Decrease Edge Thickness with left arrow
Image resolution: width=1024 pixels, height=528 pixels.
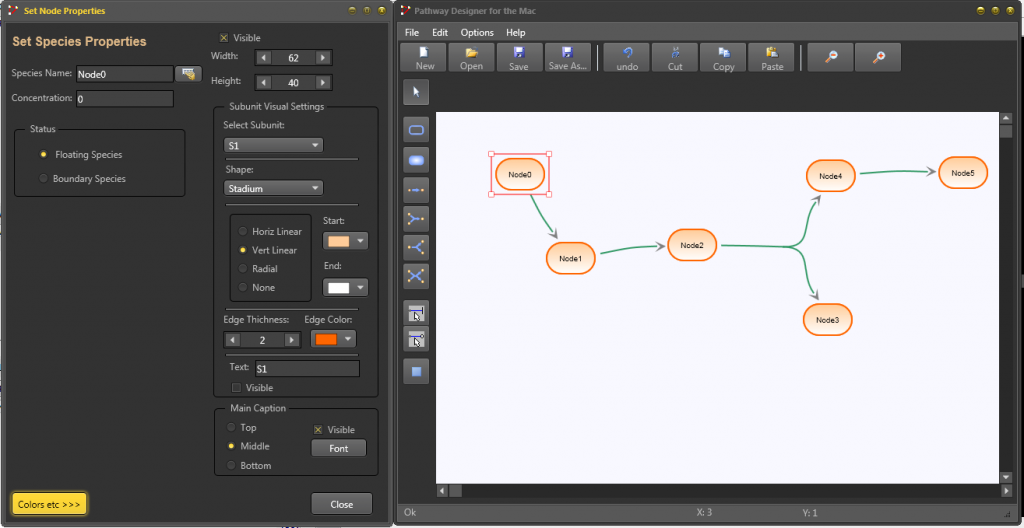233,340
